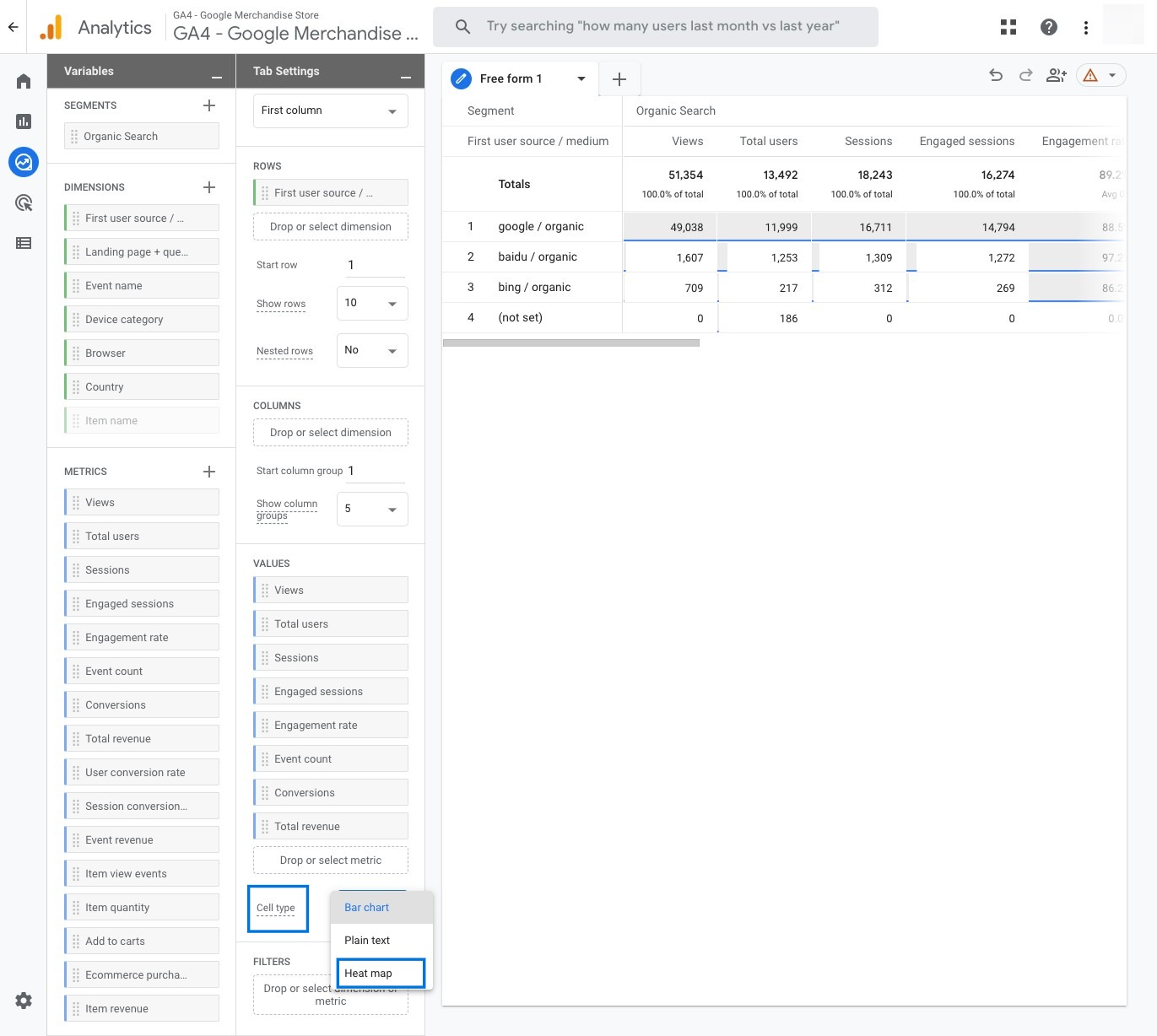Select Plain text cell type option
Viewport: 1157px width, 1036px height.
(x=381, y=941)
